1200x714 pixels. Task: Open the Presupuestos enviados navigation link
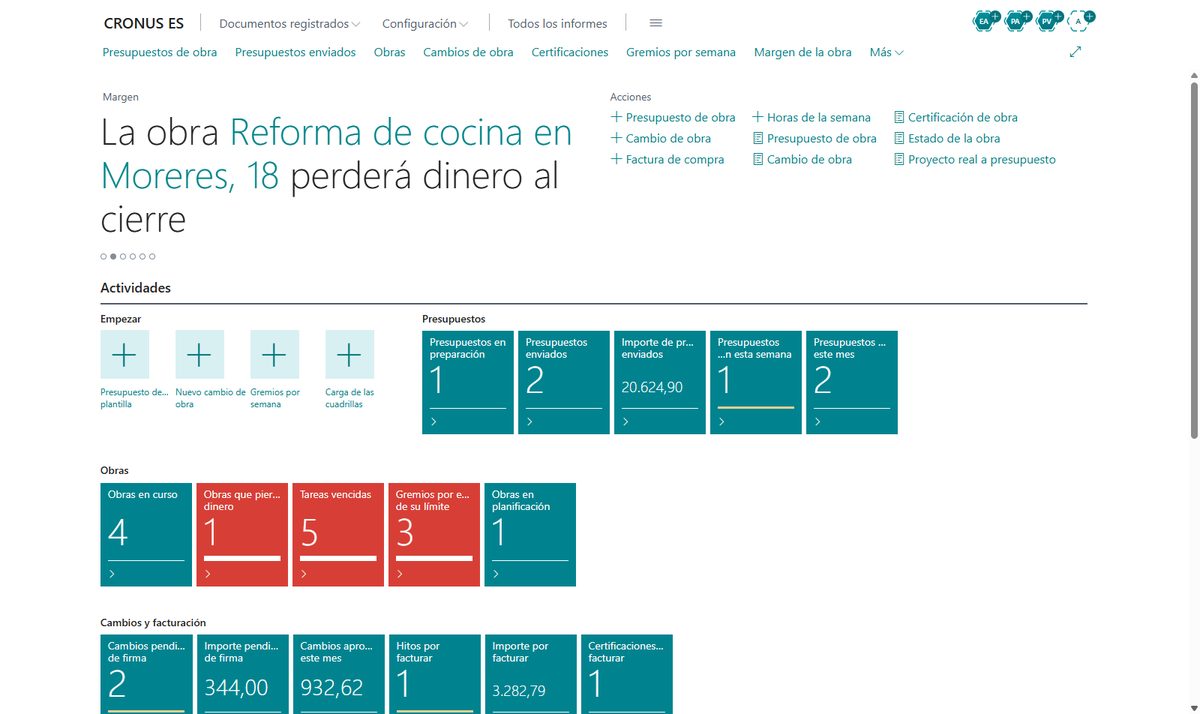[x=295, y=52]
